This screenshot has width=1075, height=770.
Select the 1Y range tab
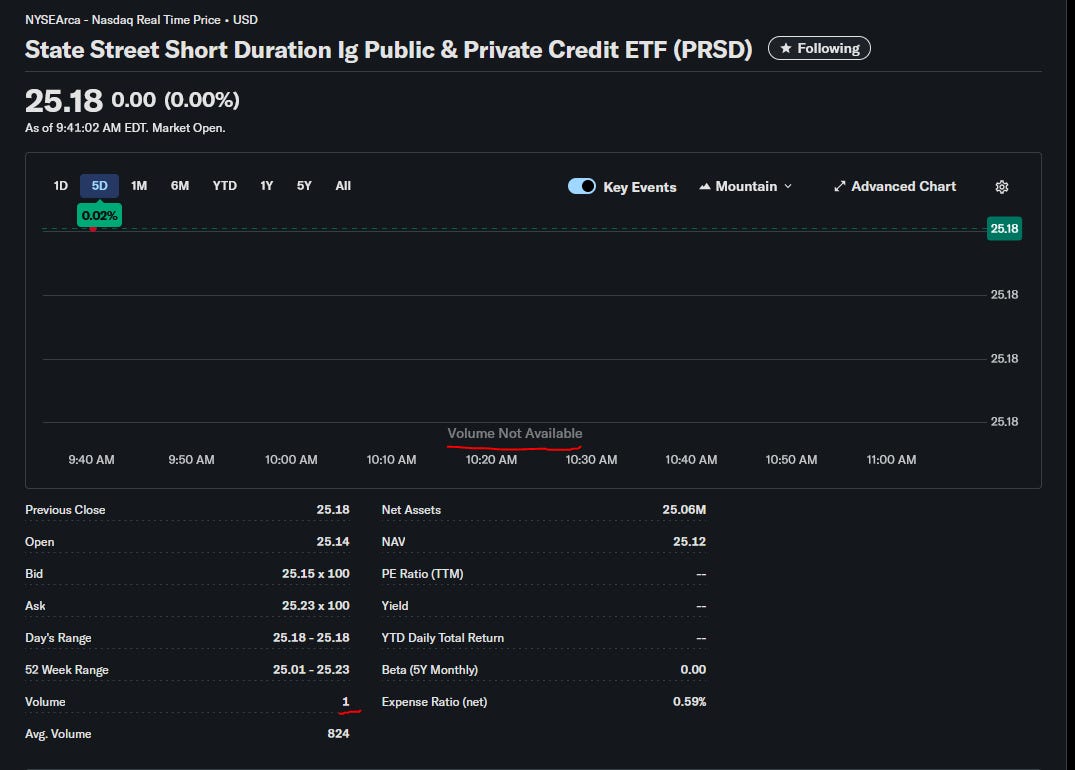click(x=267, y=186)
